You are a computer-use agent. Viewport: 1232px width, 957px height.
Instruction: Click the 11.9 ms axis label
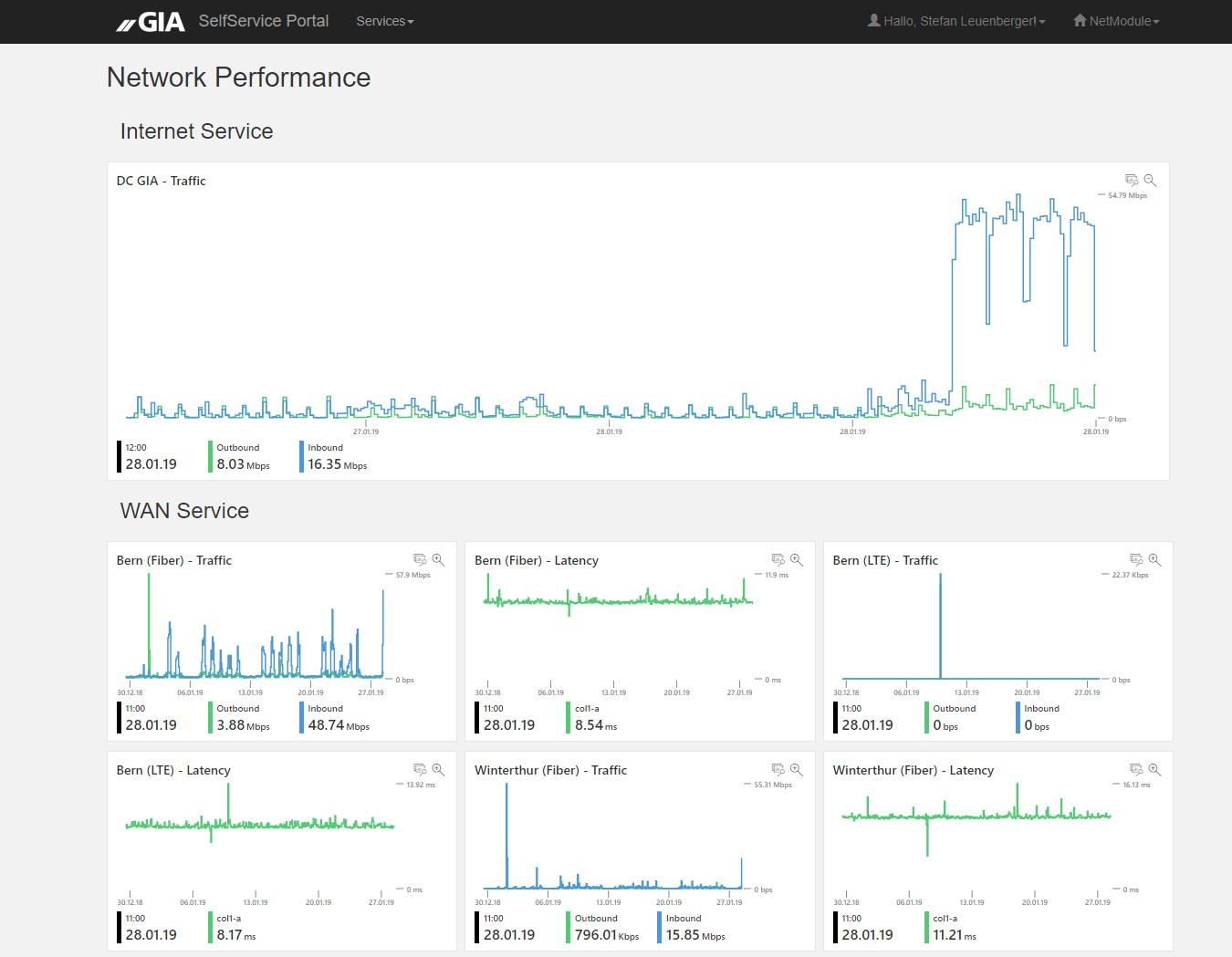click(x=776, y=575)
